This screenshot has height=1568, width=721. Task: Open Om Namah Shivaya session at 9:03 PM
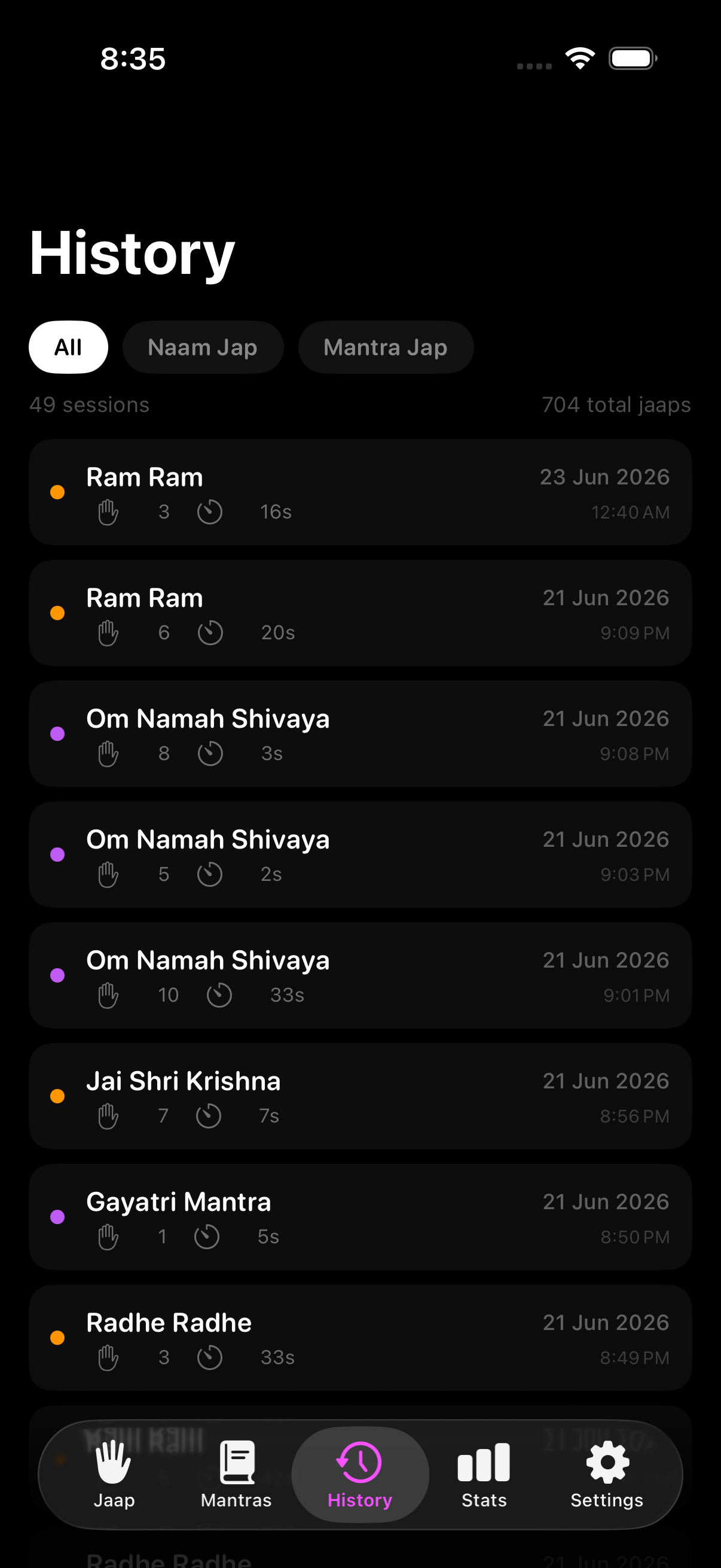pos(360,855)
